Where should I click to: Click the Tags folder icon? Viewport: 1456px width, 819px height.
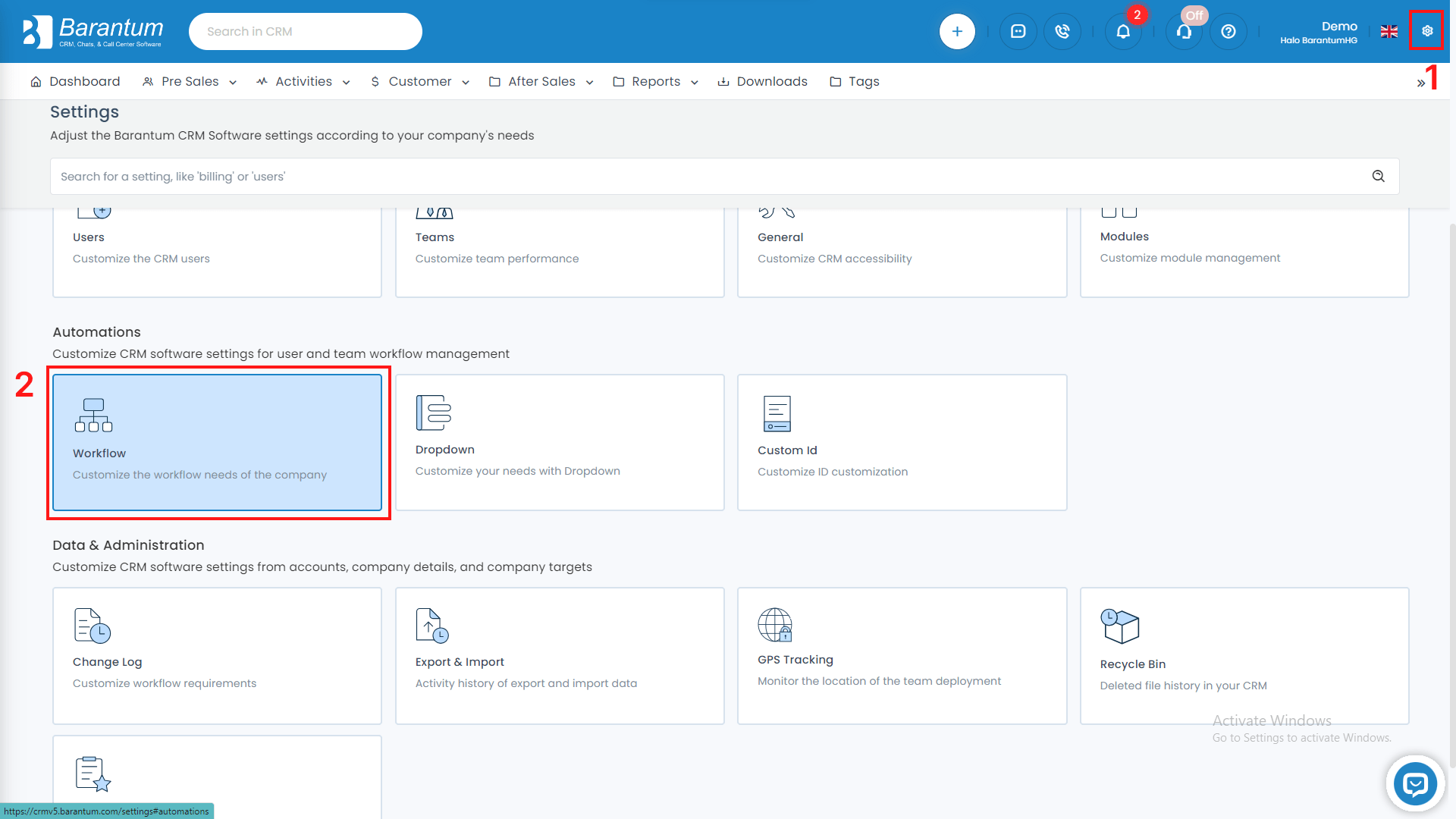click(x=835, y=81)
